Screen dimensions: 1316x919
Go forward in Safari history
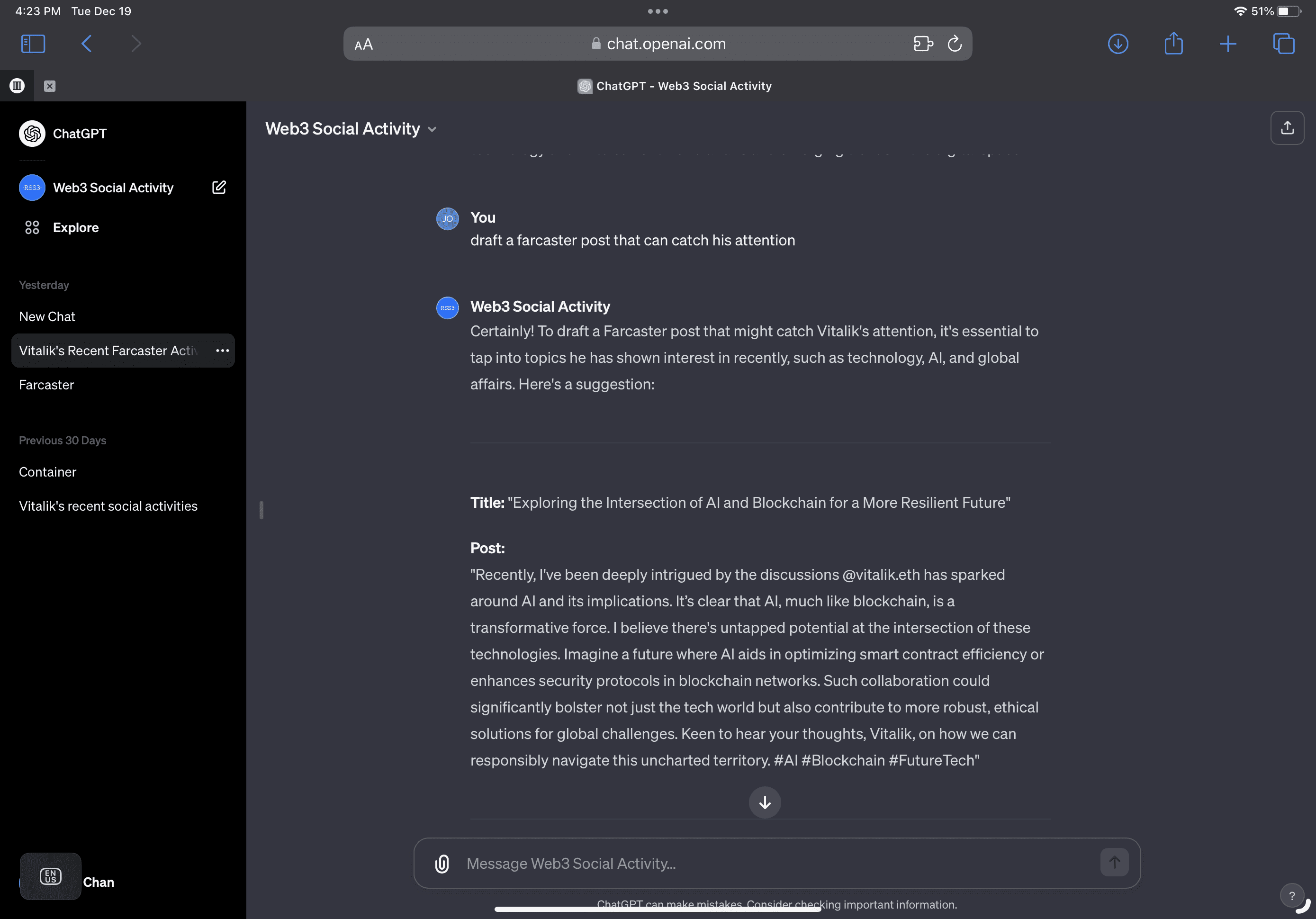point(136,44)
